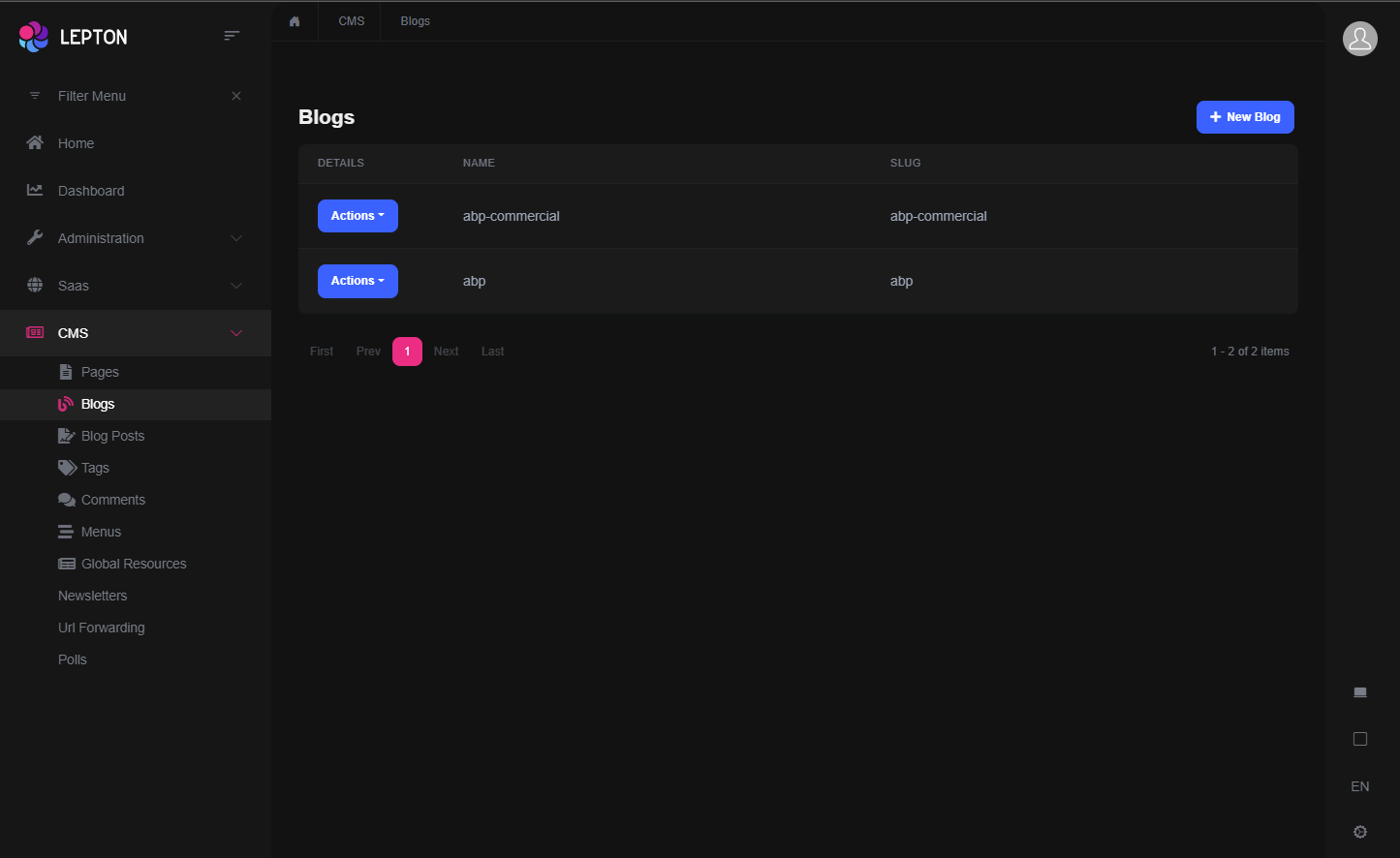Click the settings gear icon
1400x858 pixels.
click(1359, 832)
